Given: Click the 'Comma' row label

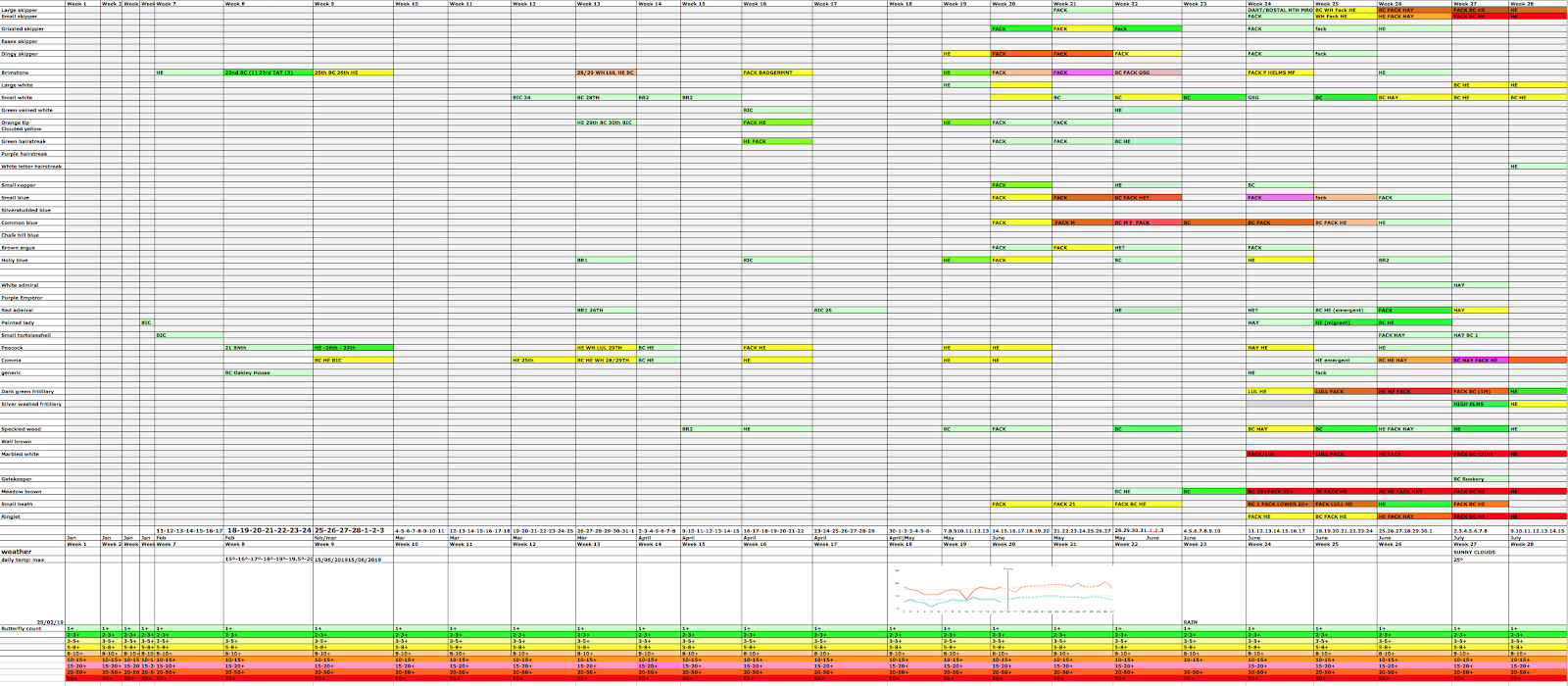Looking at the screenshot, I should pos(11,361).
